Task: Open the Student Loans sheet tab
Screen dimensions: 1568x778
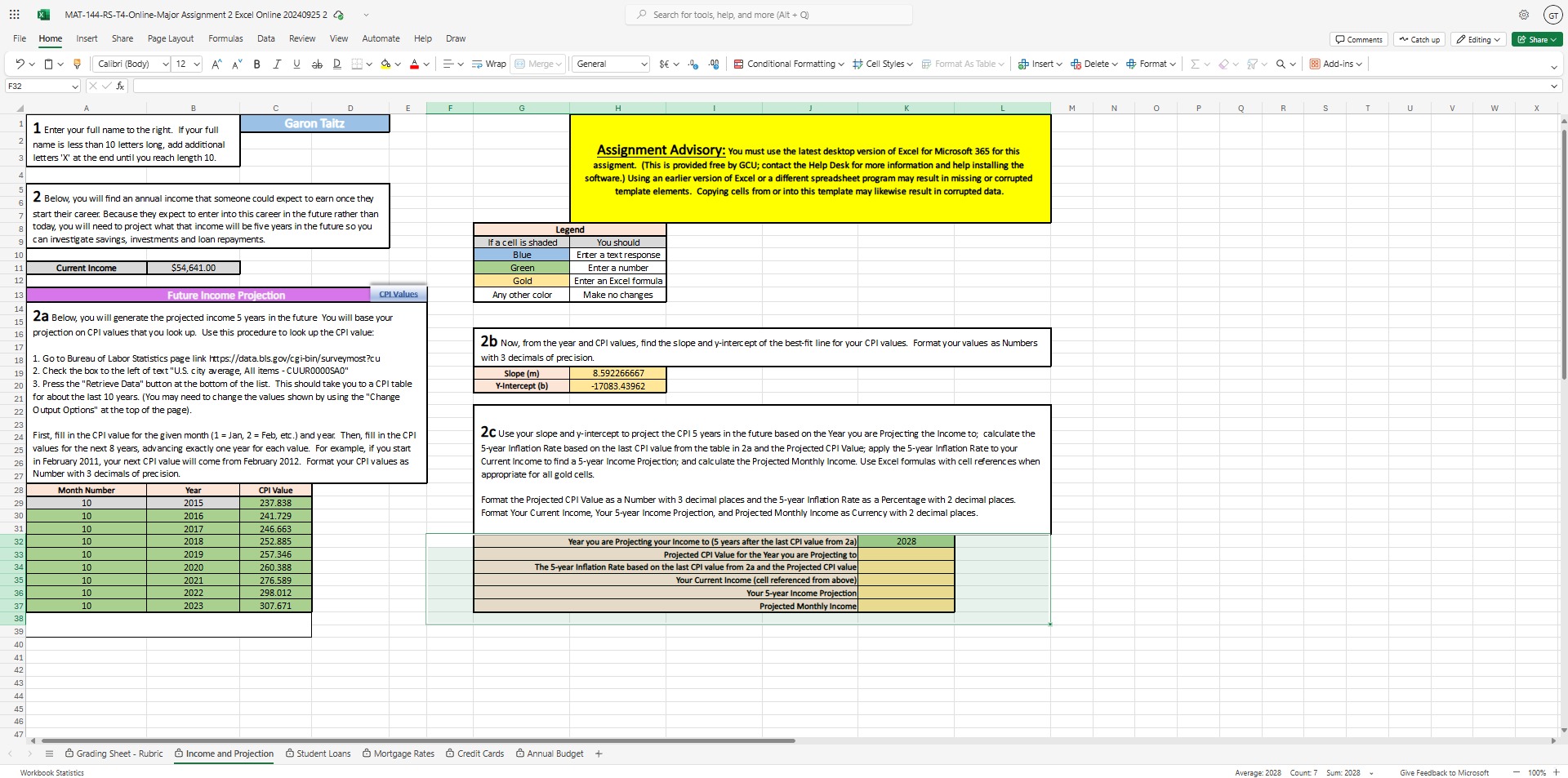Action: pos(318,754)
